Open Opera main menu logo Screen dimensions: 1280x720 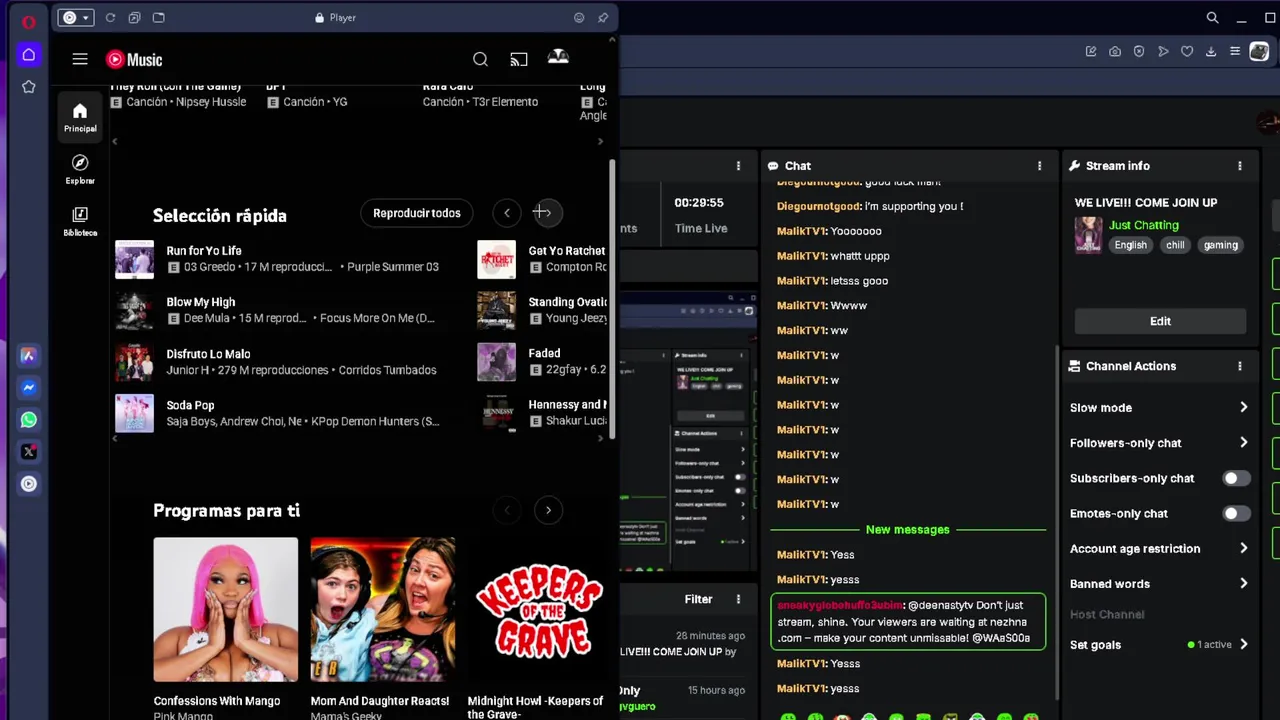[x=28, y=21]
